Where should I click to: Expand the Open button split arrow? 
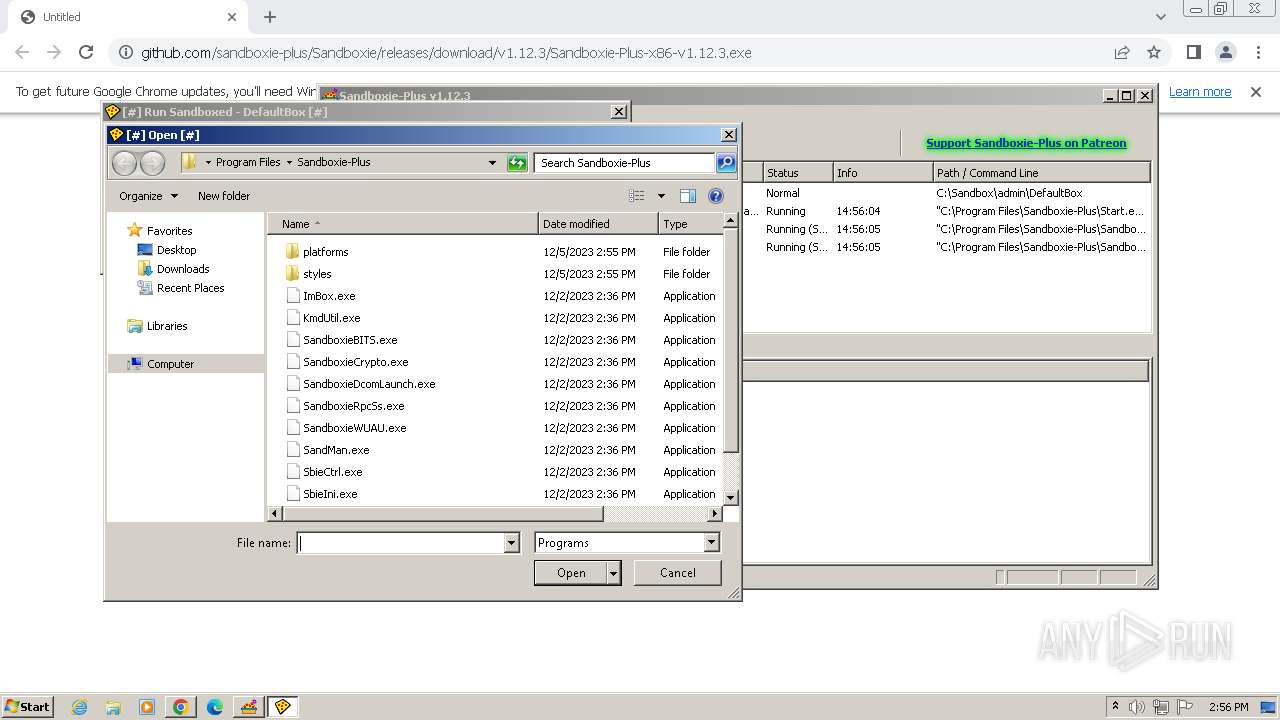[x=614, y=573]
